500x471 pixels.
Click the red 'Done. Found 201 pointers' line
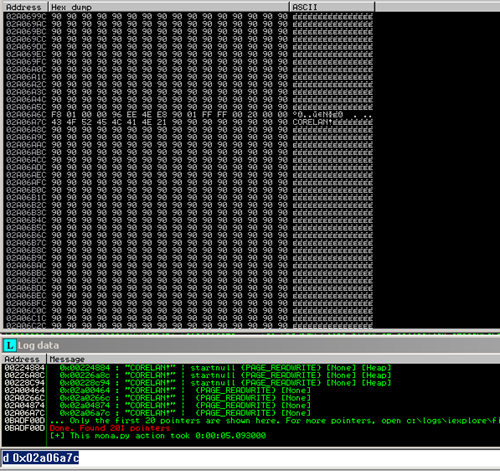[110, 428]
